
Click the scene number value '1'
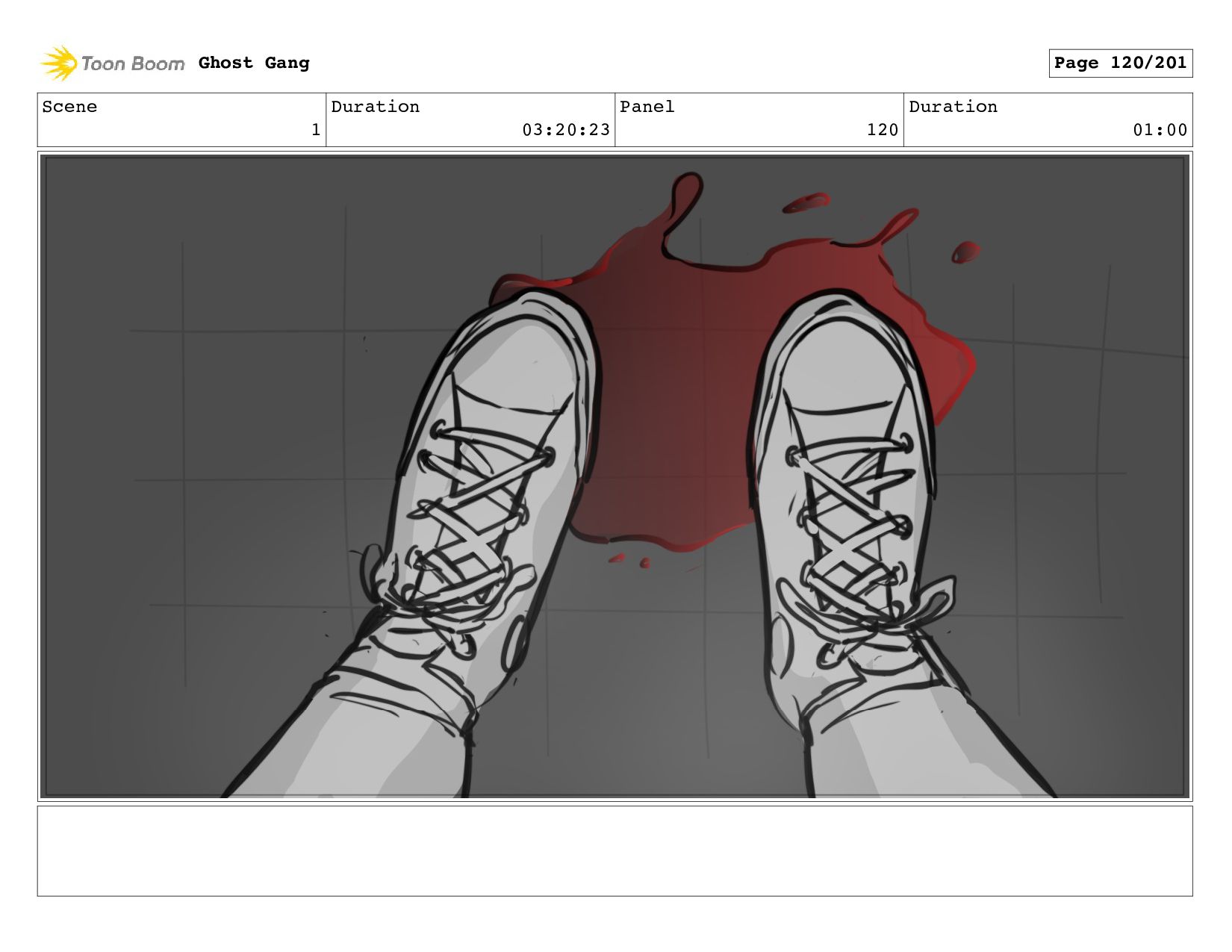click(x=316, y=130)
